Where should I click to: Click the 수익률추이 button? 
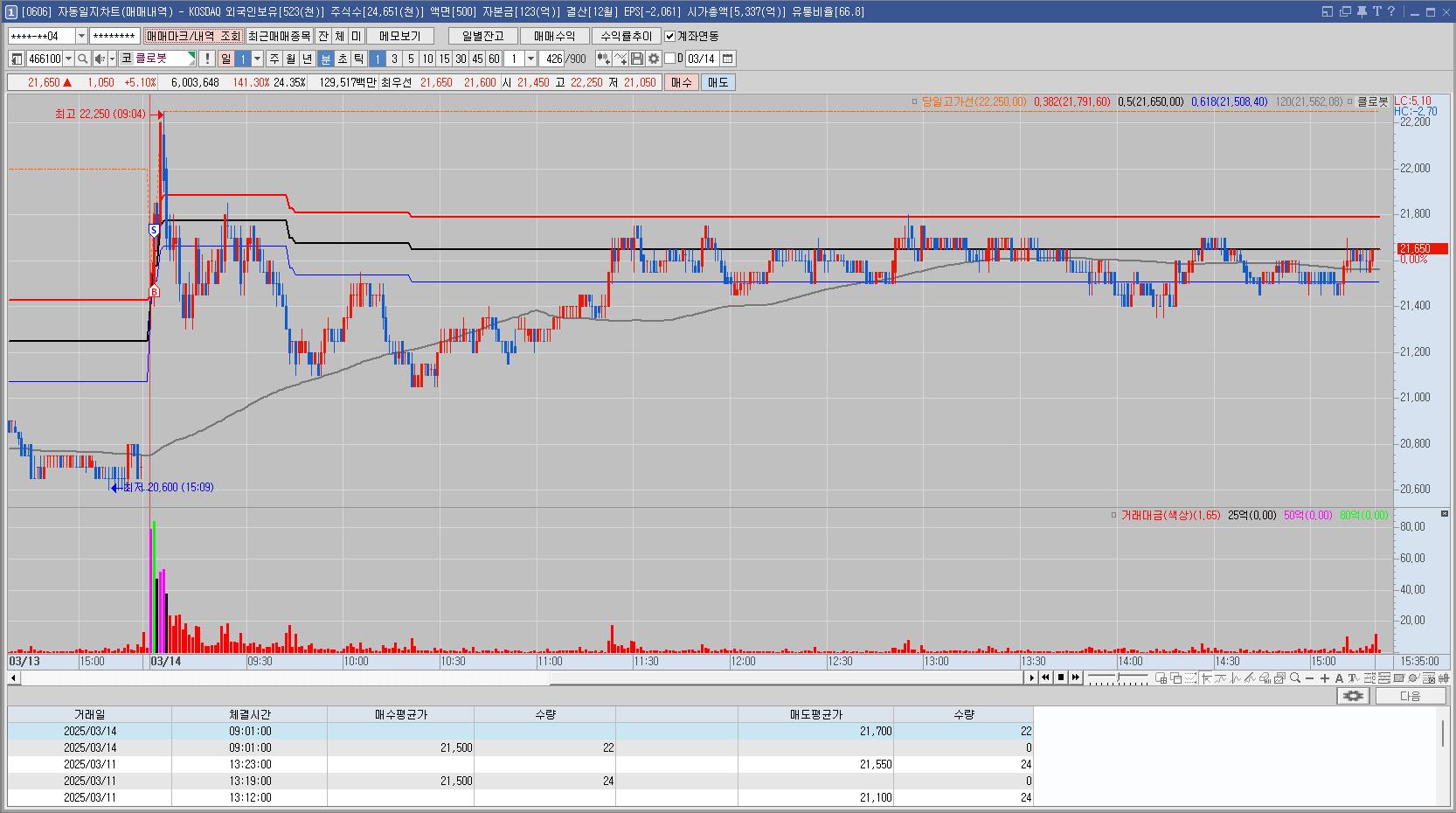[x=627, y=36]
